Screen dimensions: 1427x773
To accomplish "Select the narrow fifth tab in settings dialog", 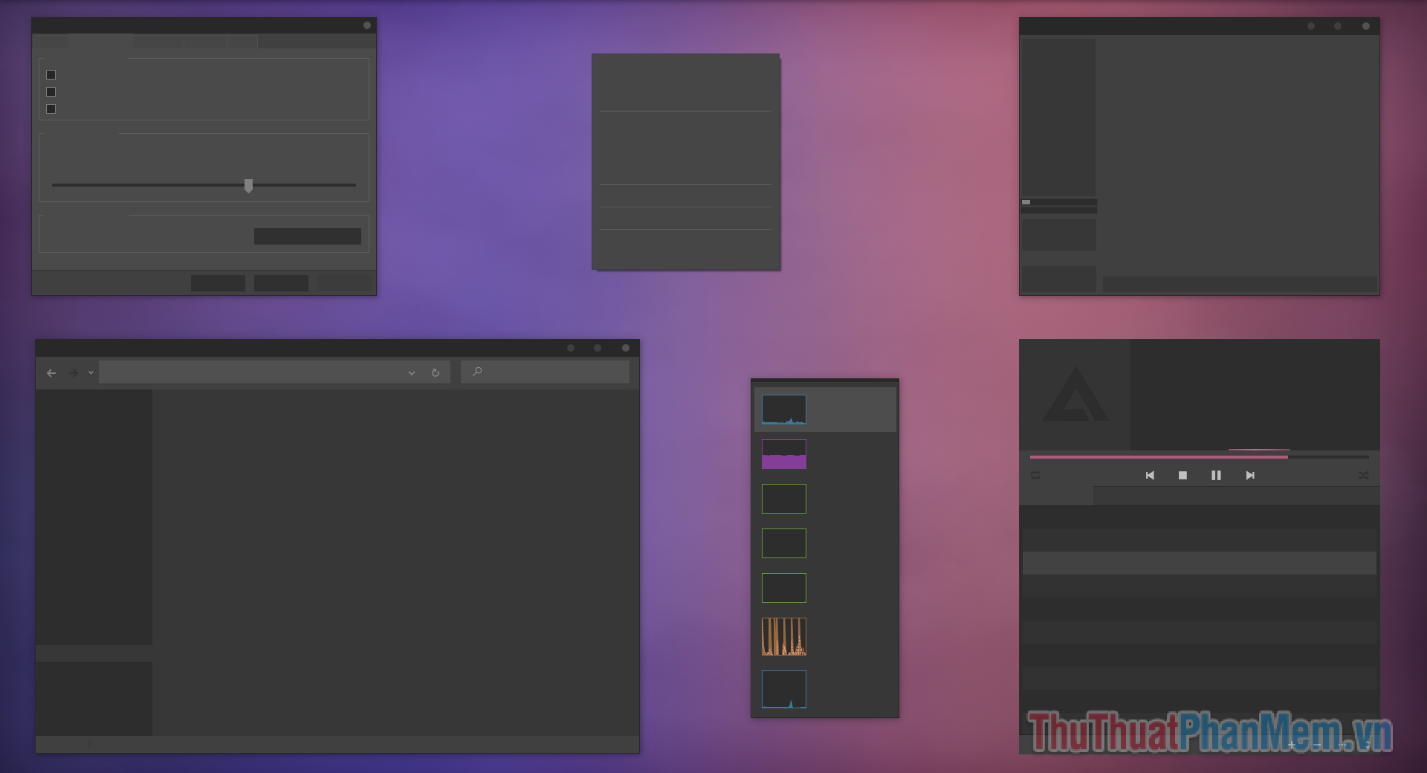I will point(242,42).
